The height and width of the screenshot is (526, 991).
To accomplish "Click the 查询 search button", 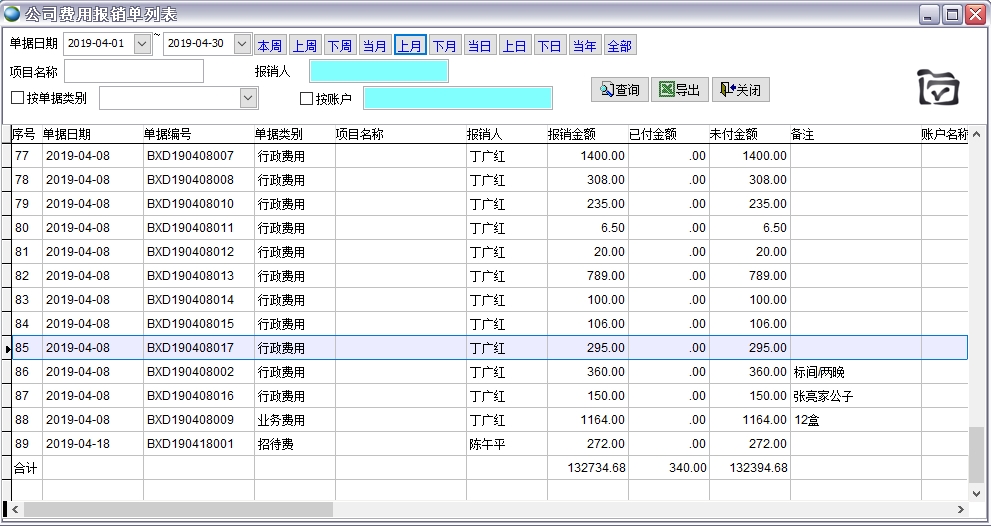I will 620,90.
